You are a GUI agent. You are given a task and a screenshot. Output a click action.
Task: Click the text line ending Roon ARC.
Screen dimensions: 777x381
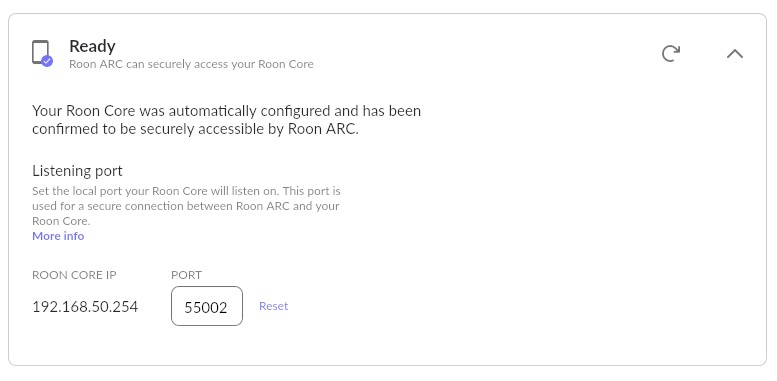coord(195,129)
